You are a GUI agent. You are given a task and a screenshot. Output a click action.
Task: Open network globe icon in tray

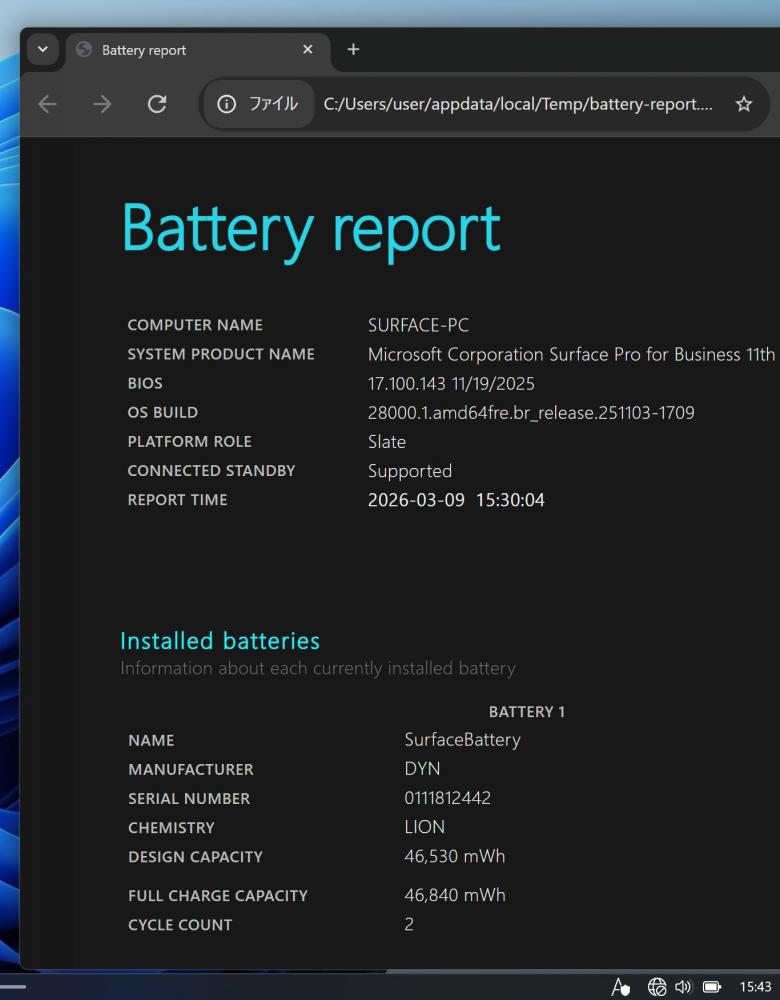(657, 987)
